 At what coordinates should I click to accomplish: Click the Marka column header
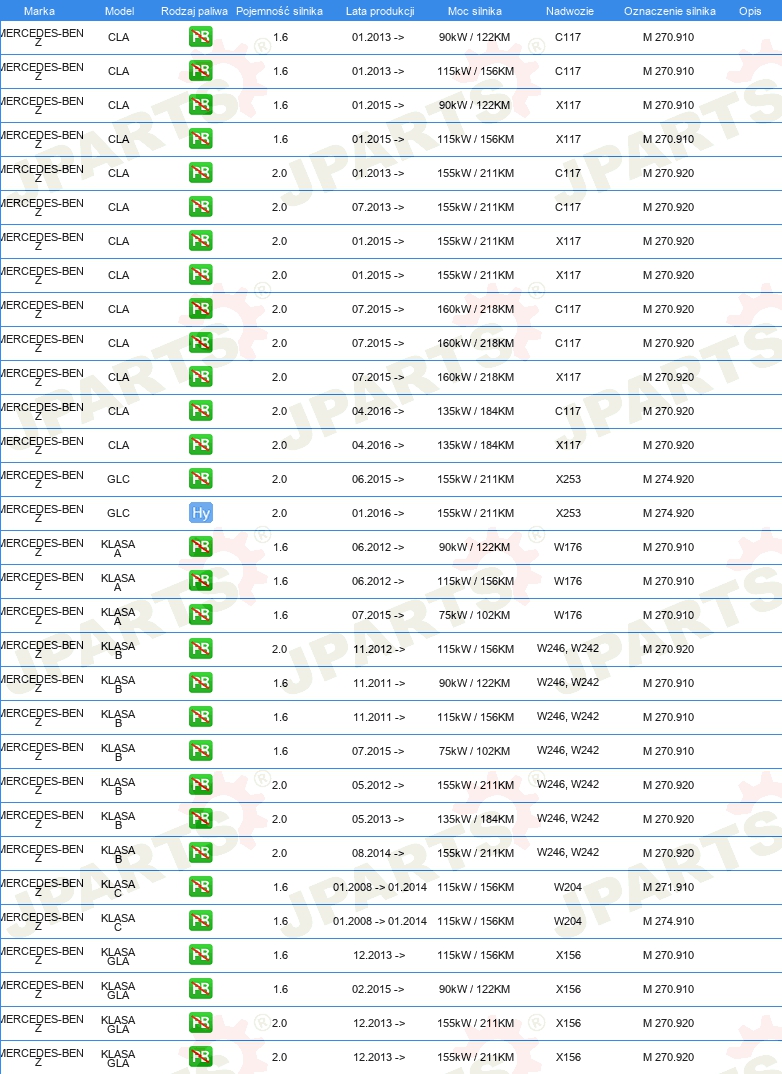(x=39, y=11)
